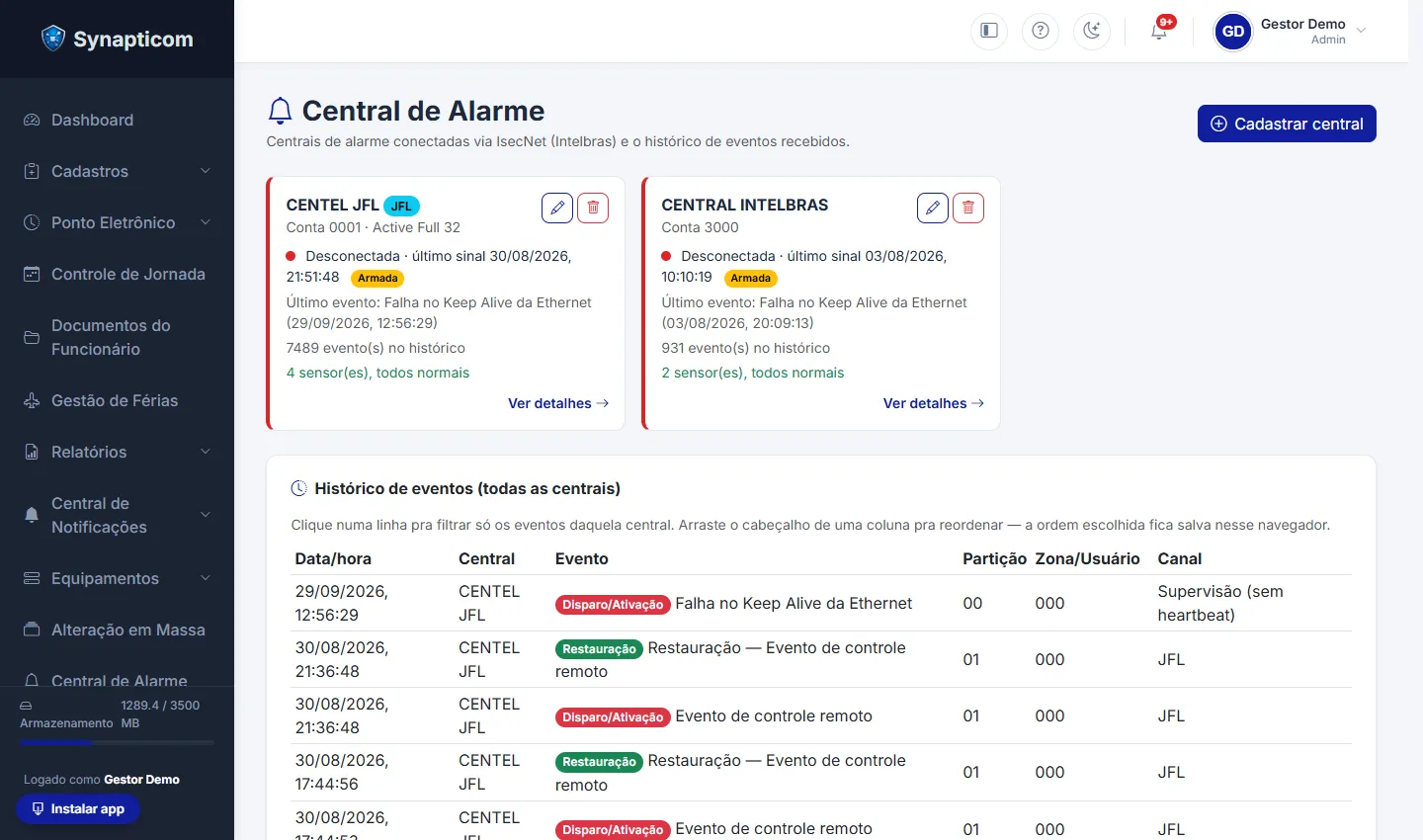Open Gestão de Férias menu item
The width and height of the screenshot is (1423, 840).
coord(117,400)
